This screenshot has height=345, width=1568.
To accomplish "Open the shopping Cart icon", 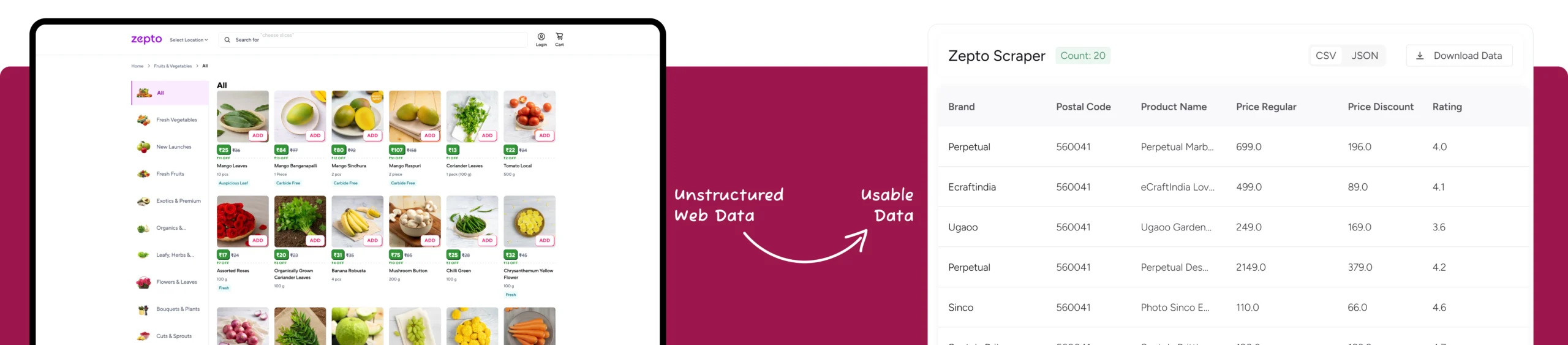I will point(559,37).
